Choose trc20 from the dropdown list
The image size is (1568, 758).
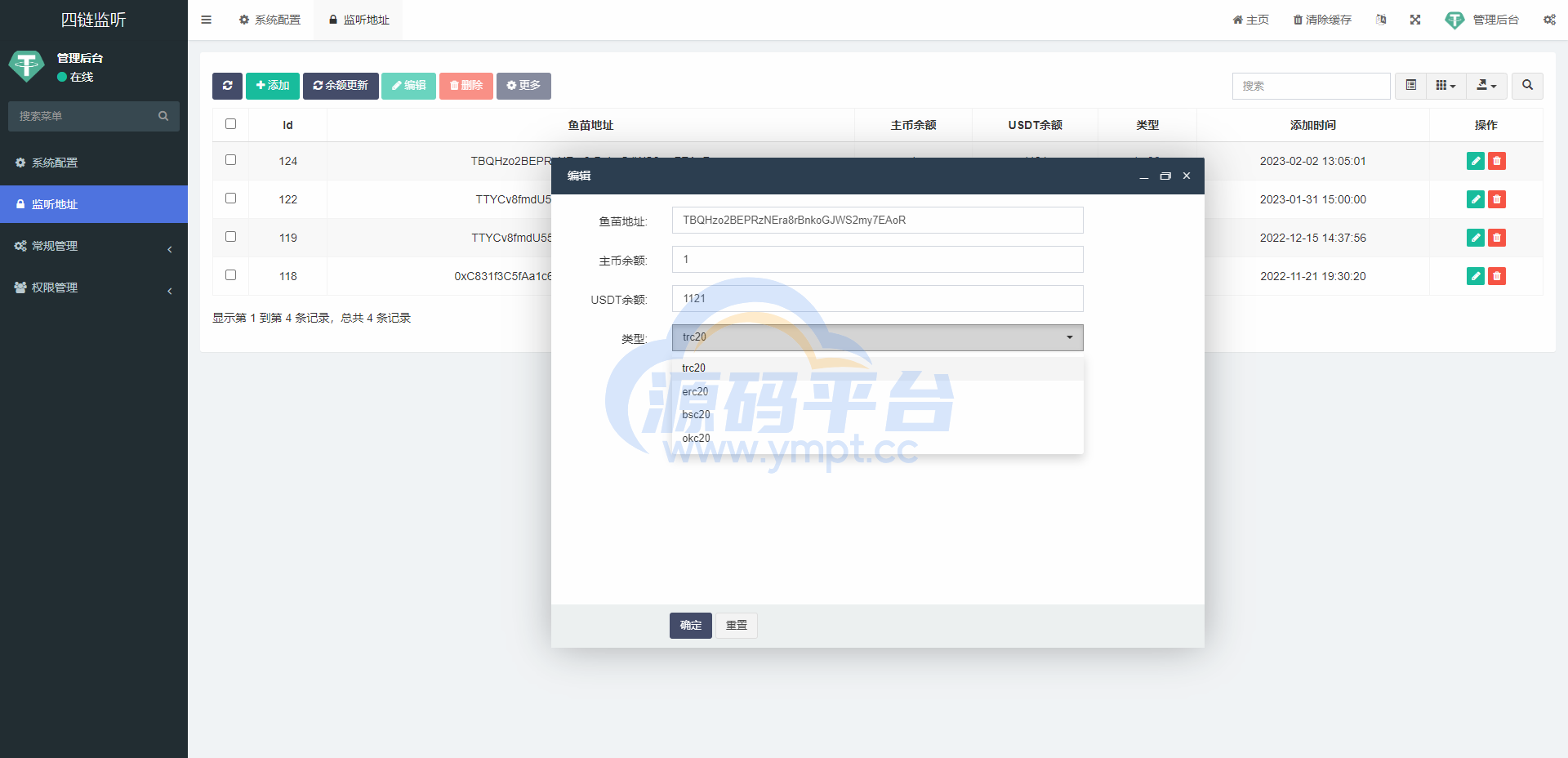click(x=877, y=368)
